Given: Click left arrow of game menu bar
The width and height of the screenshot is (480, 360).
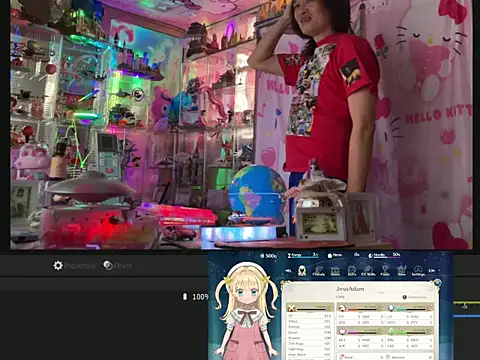Looking at the screenshot, I should 289,271.
